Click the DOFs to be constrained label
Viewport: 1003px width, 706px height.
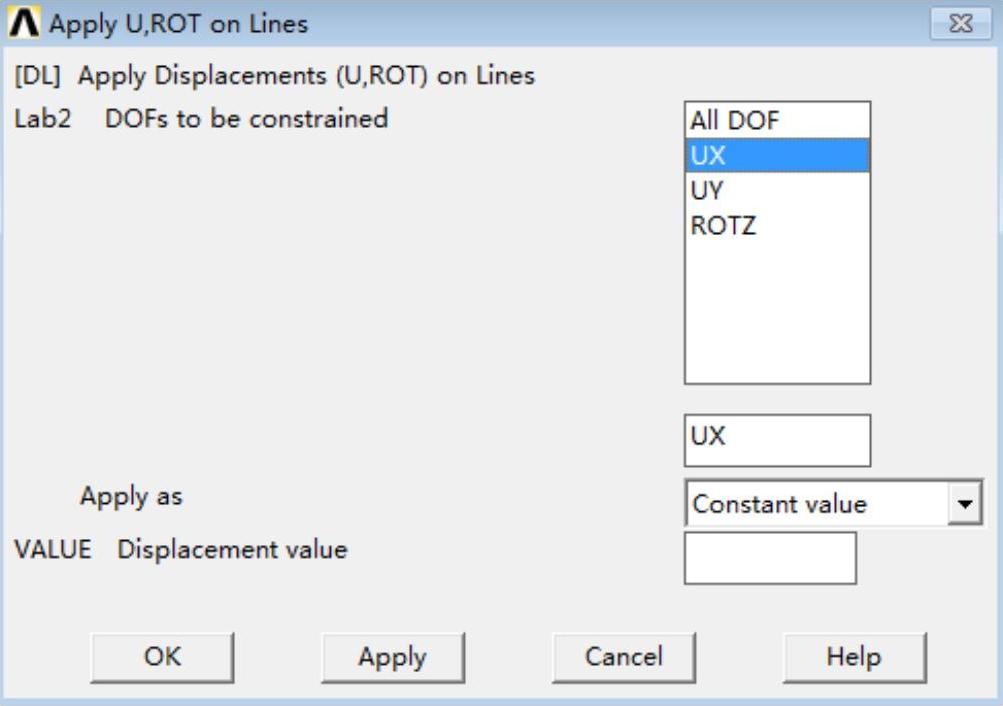pos(246,119)
